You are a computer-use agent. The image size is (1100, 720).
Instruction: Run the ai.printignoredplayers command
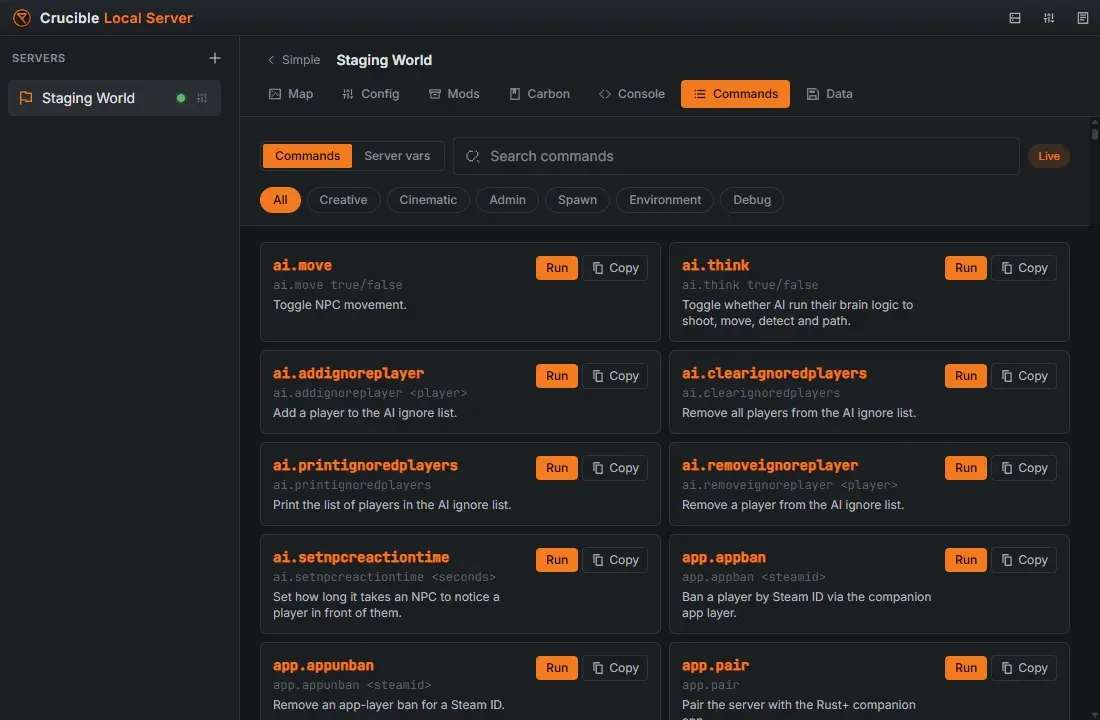point(557,467)
